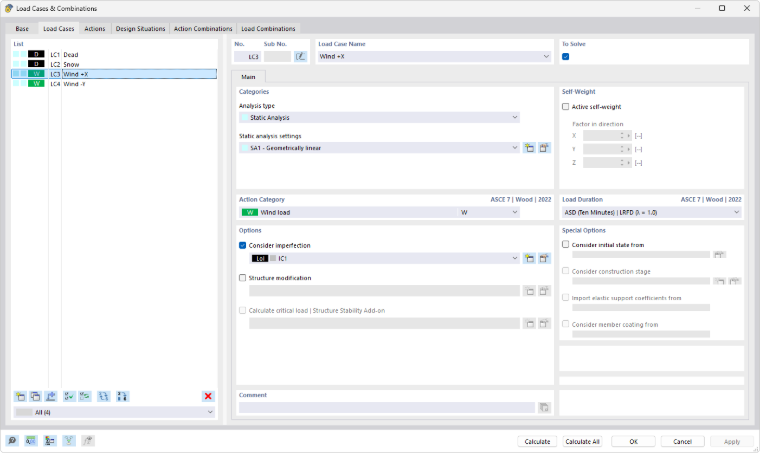Image resolution: width=760 pixels, height=453 pixels.
Task: Click the new icon in the Calculate critical load row
Action: coord(529,323)
